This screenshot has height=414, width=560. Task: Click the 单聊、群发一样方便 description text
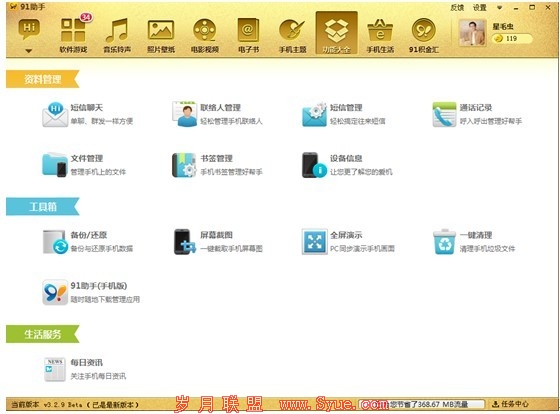[102, 121]
